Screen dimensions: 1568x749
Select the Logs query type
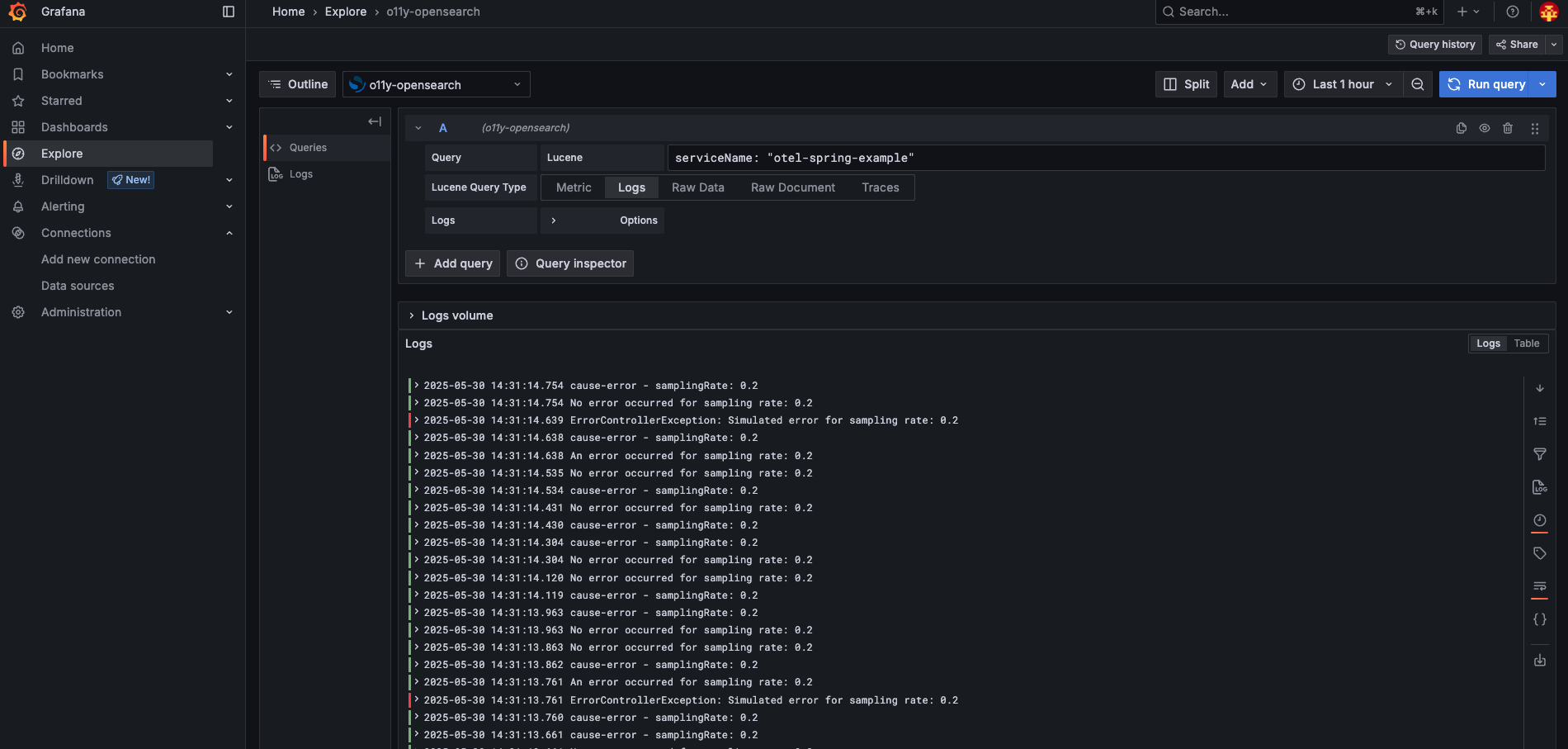[631, 187]
